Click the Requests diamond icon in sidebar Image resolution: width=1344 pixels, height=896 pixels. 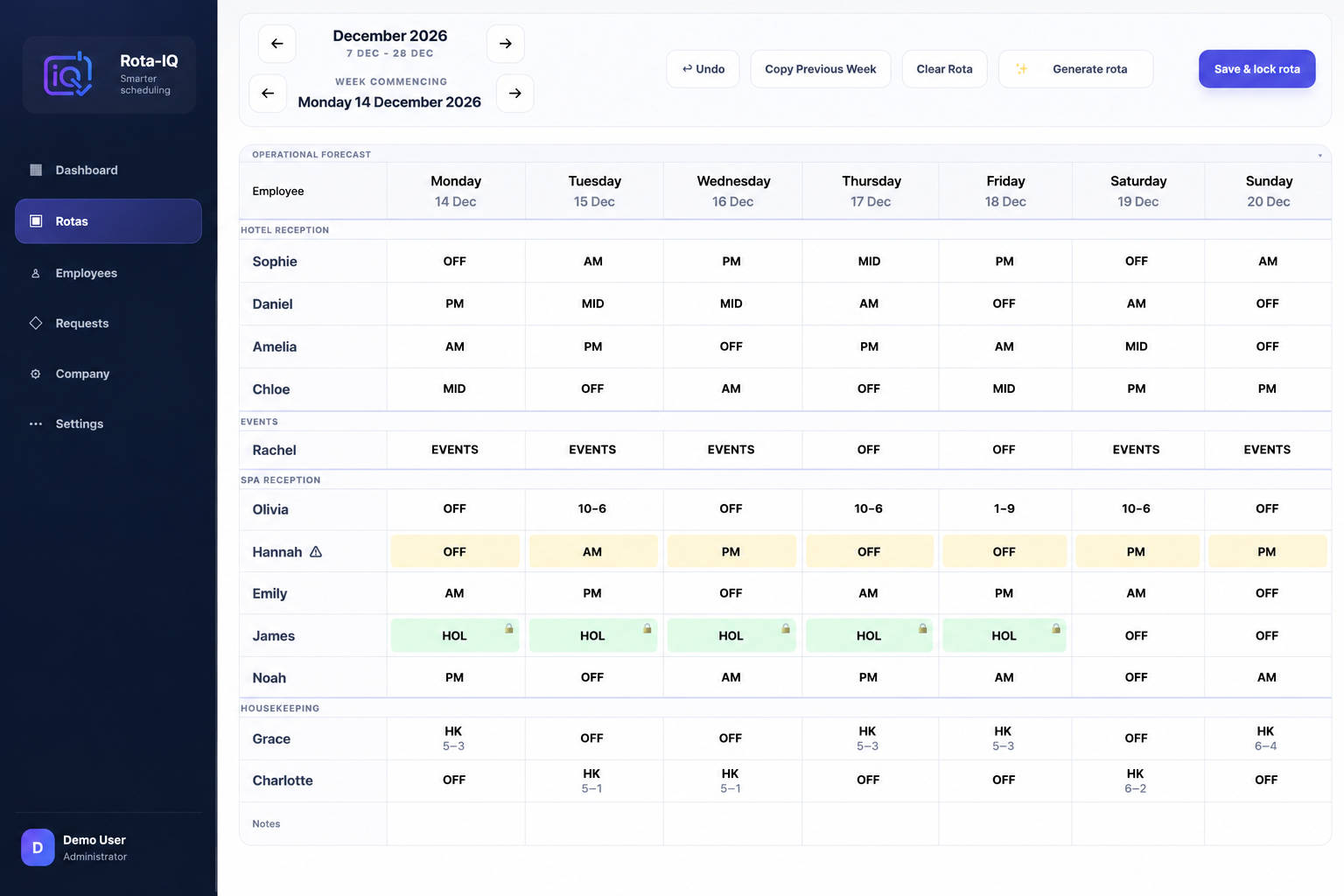36,323
